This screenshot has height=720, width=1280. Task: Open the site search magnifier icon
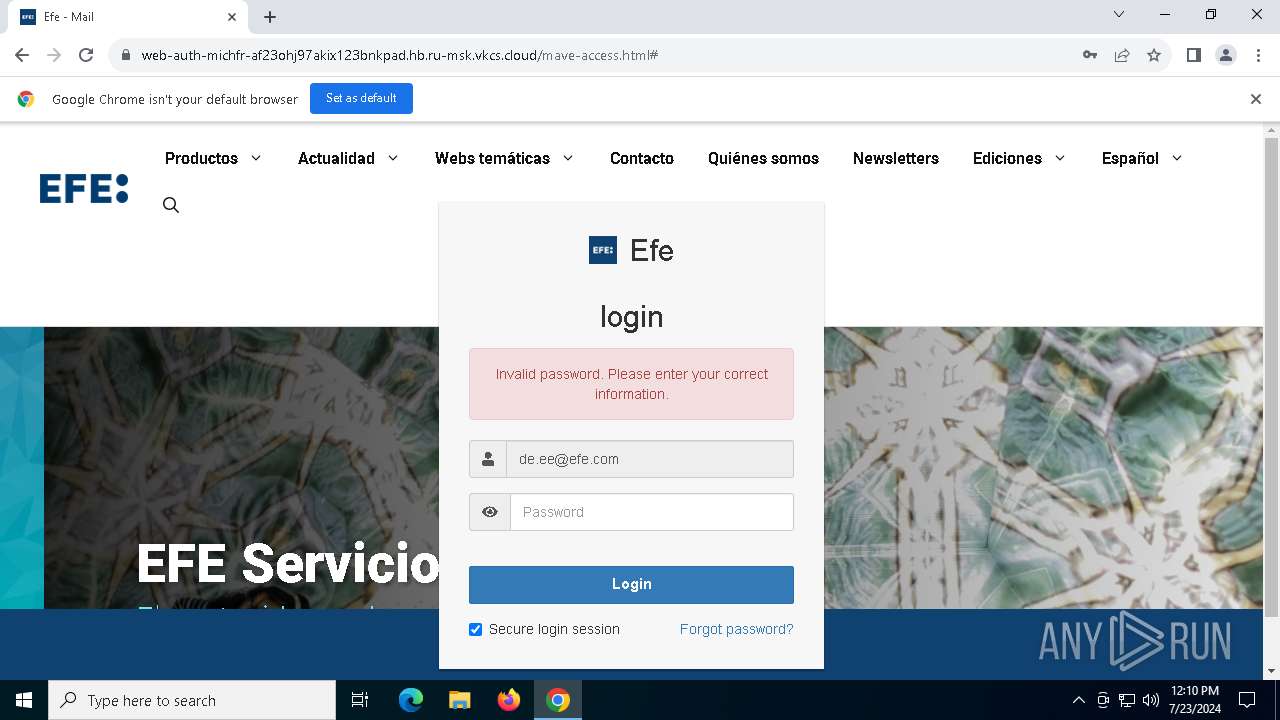click(x=171, y=205)
